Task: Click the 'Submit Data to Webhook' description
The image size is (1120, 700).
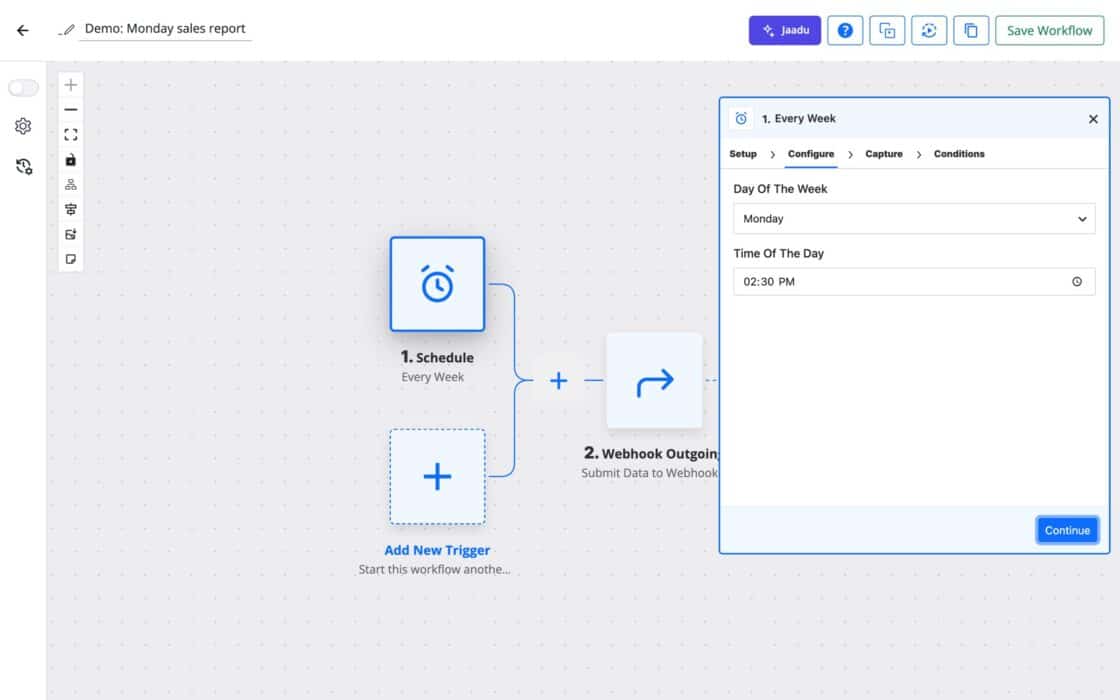Action: point(649,473)
